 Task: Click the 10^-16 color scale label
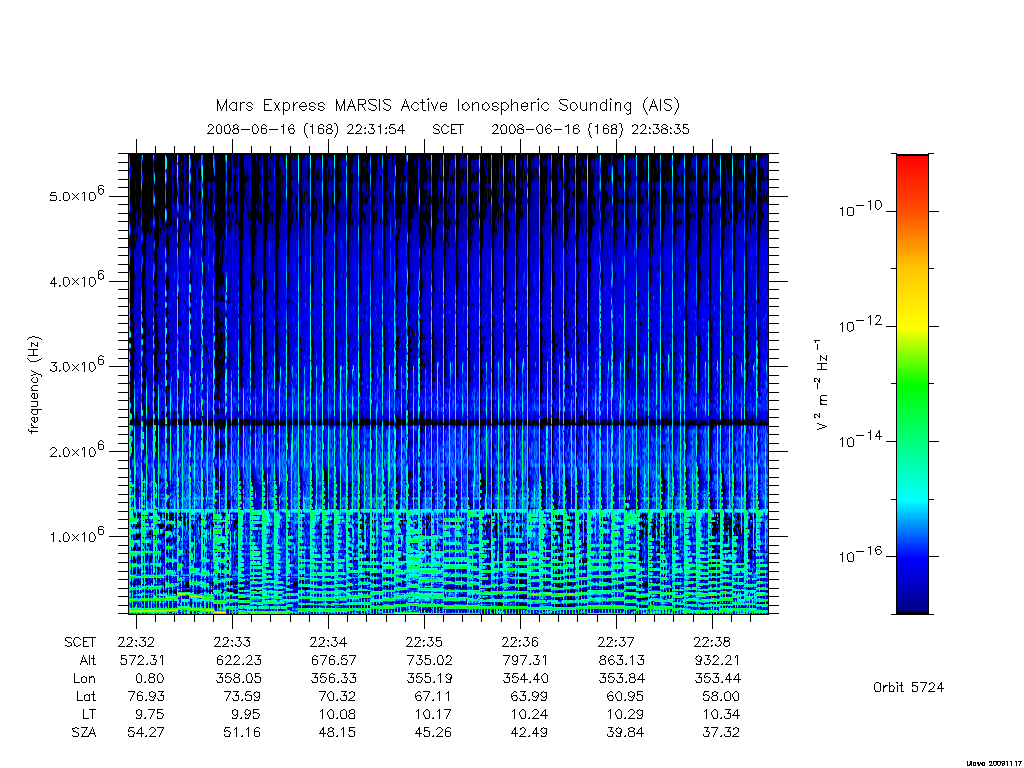(x=860, y=555)
